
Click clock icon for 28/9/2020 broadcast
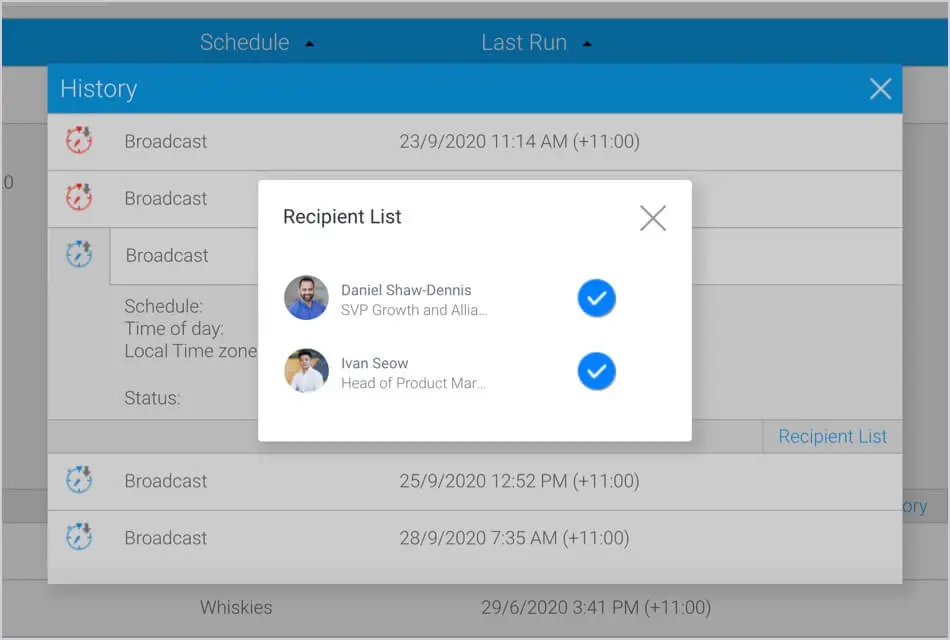coord(79,538)
